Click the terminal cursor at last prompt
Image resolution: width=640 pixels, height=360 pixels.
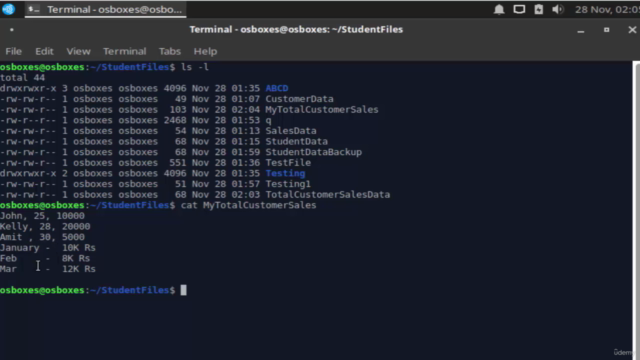click(184, 290)
